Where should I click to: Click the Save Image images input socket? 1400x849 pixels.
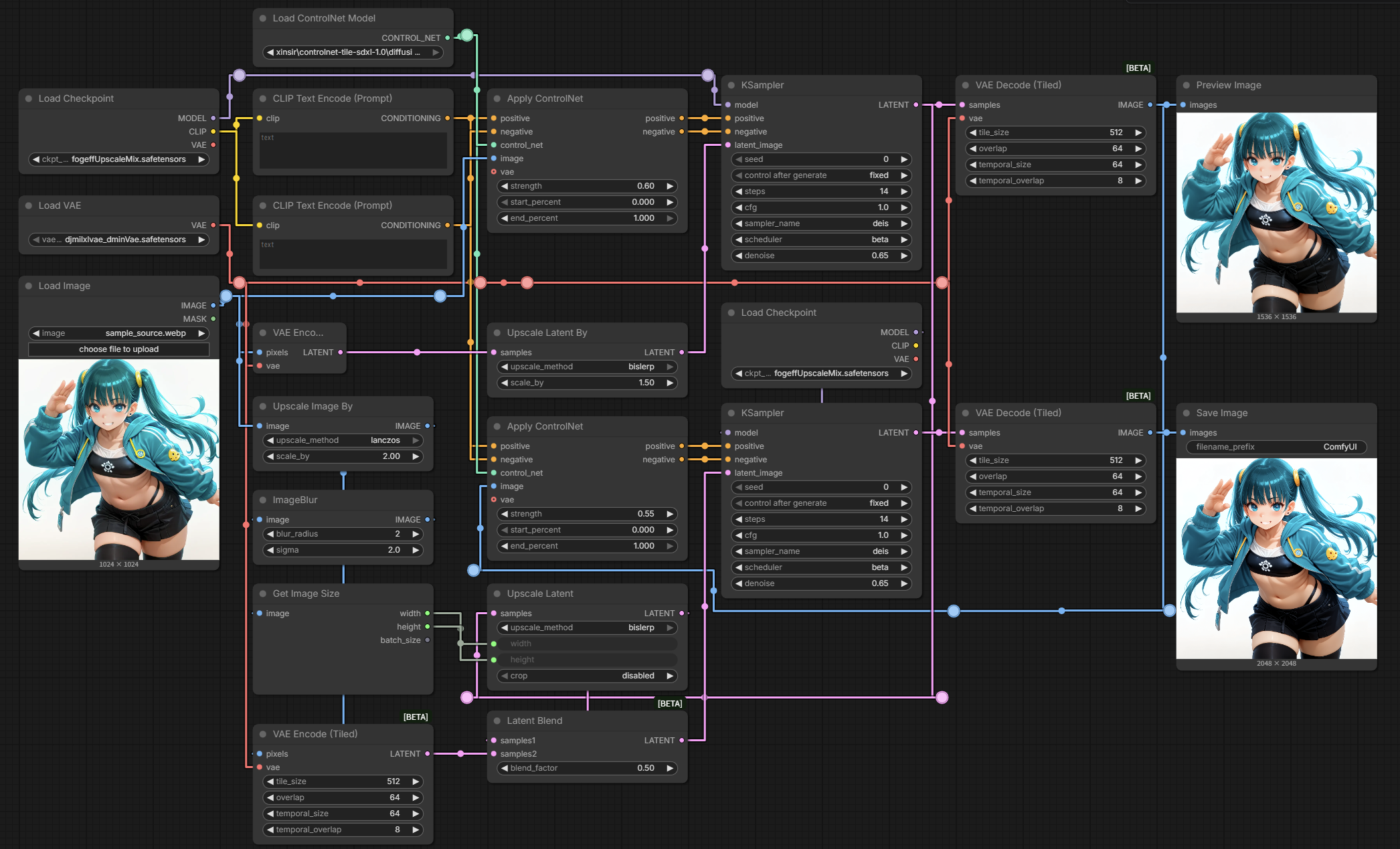click(1183, 433)
